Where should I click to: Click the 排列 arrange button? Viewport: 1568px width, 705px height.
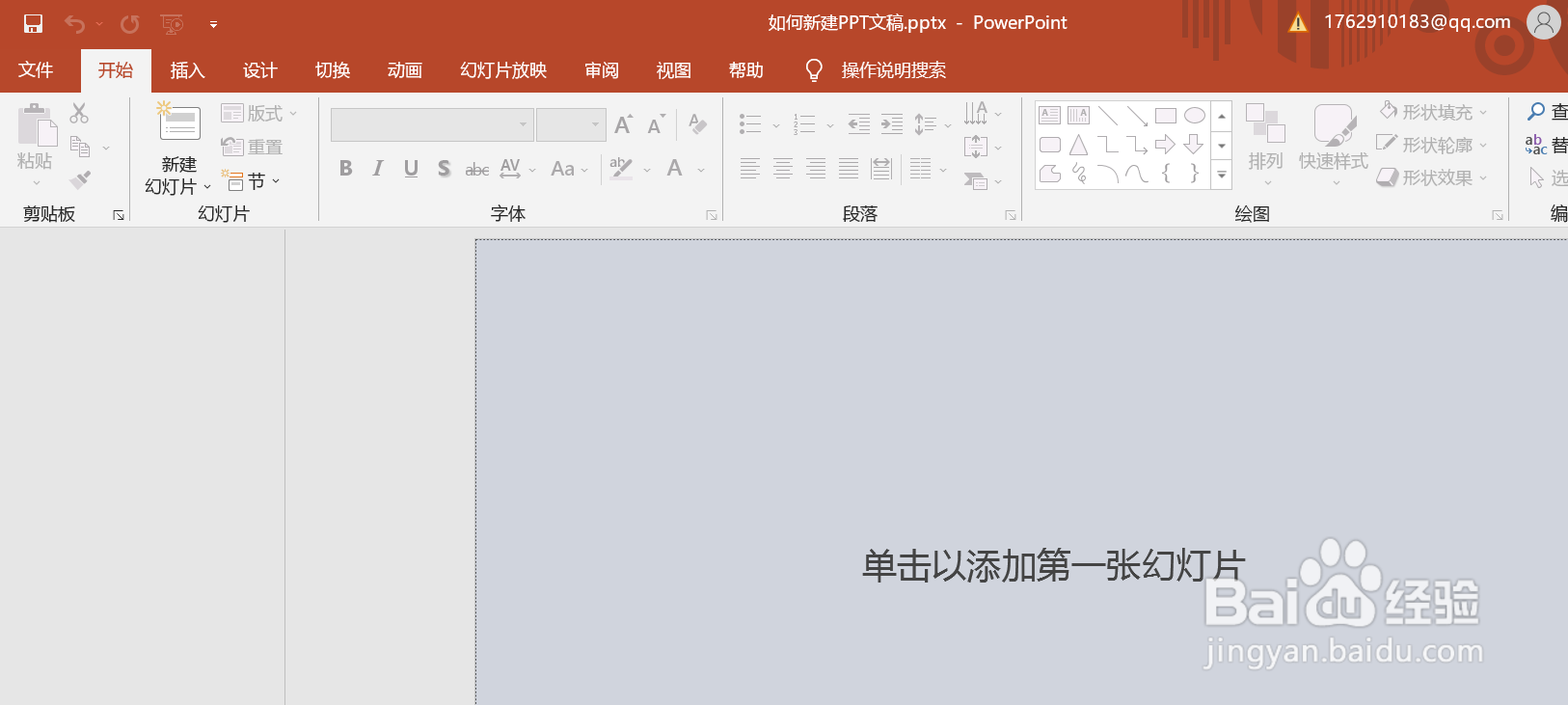(x=1265, y=145)
